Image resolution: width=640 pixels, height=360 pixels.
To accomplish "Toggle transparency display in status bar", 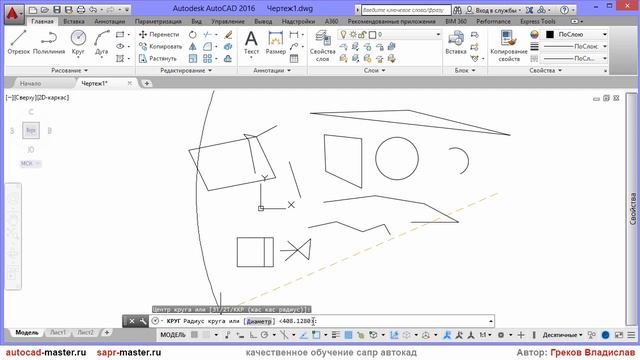I will (348, 335).
